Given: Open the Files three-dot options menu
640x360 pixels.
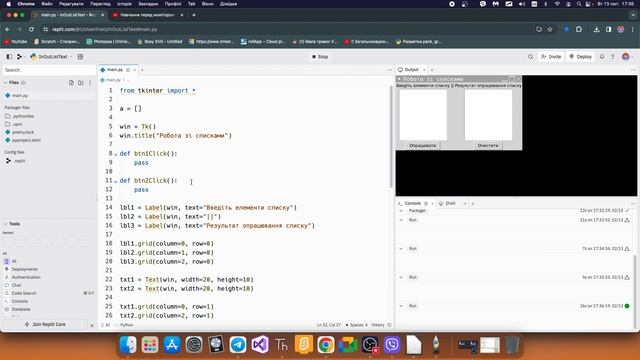Looking at the screenshot, I should 90,82.
